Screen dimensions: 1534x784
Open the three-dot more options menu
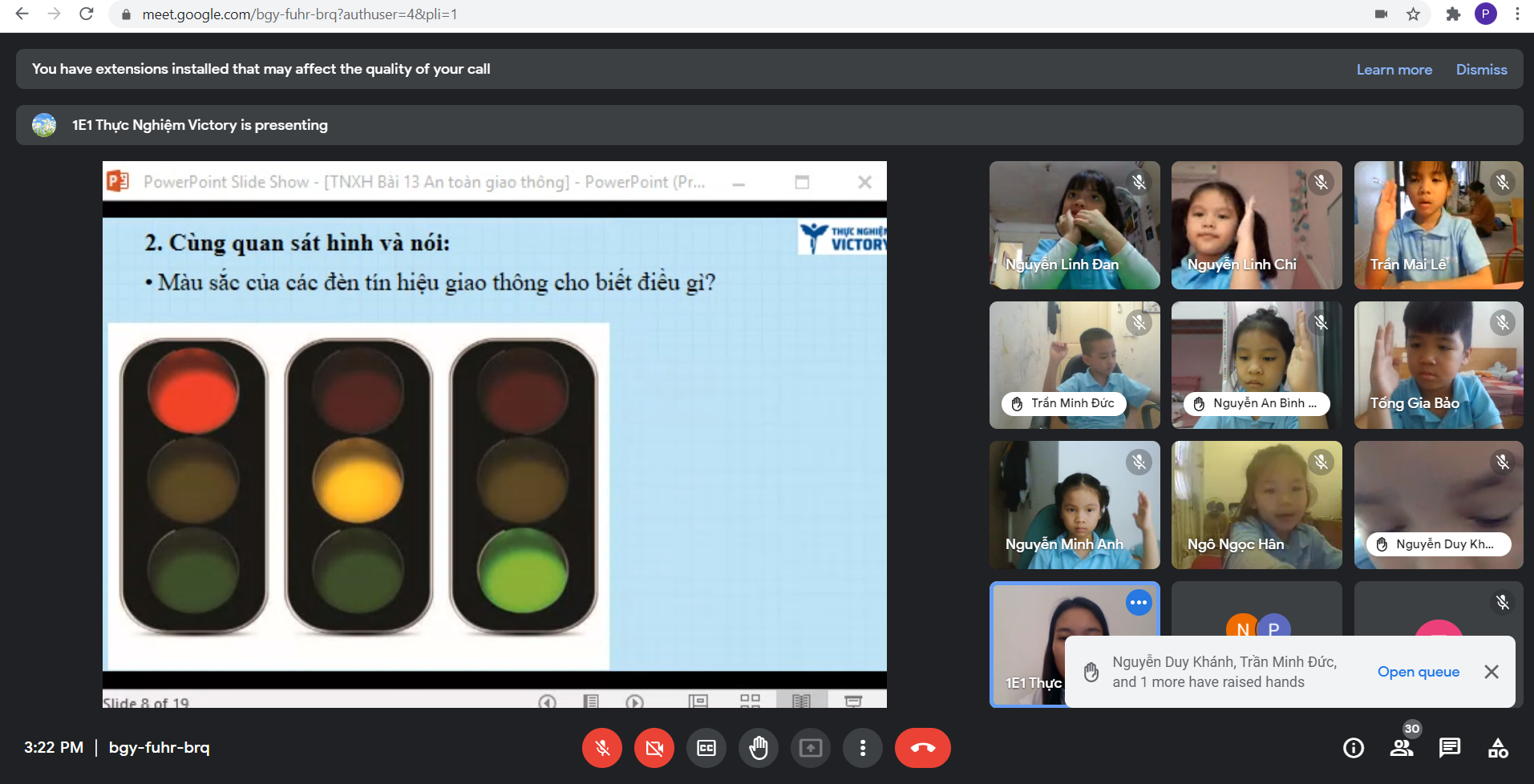click(x=863, y=748)
